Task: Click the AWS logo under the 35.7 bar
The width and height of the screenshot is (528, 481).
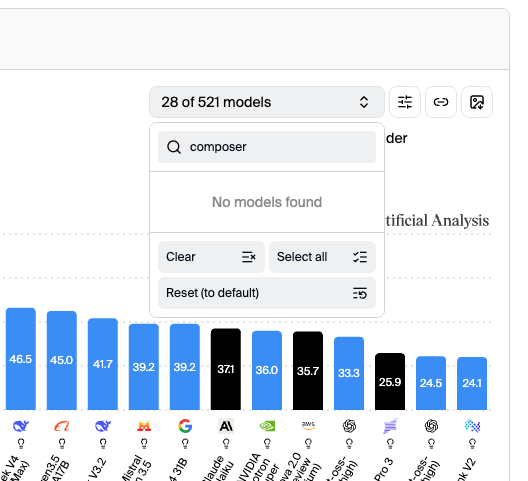Action: [x=308, y=426]
